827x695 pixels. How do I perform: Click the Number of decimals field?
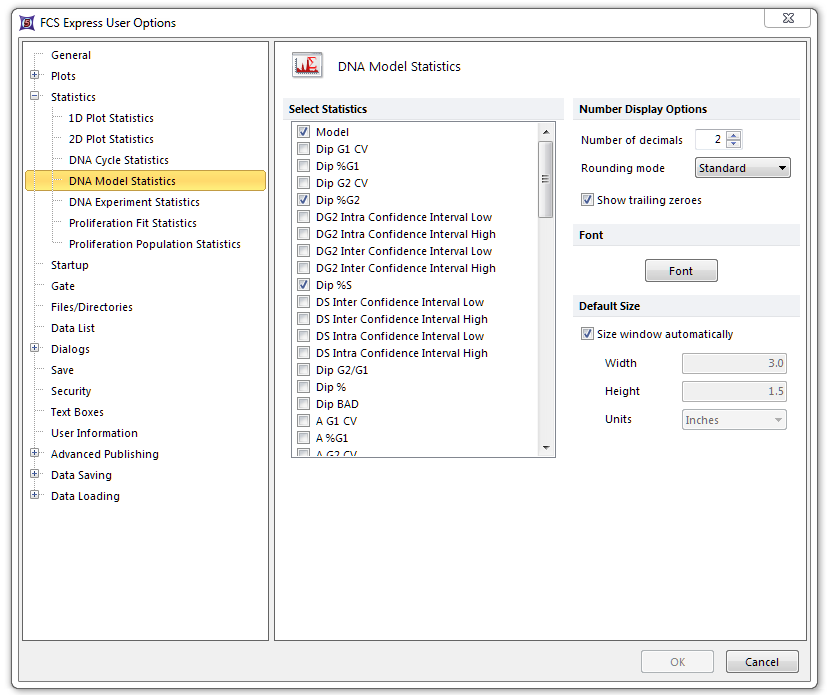pyautogui.click(x=710, y=140)
